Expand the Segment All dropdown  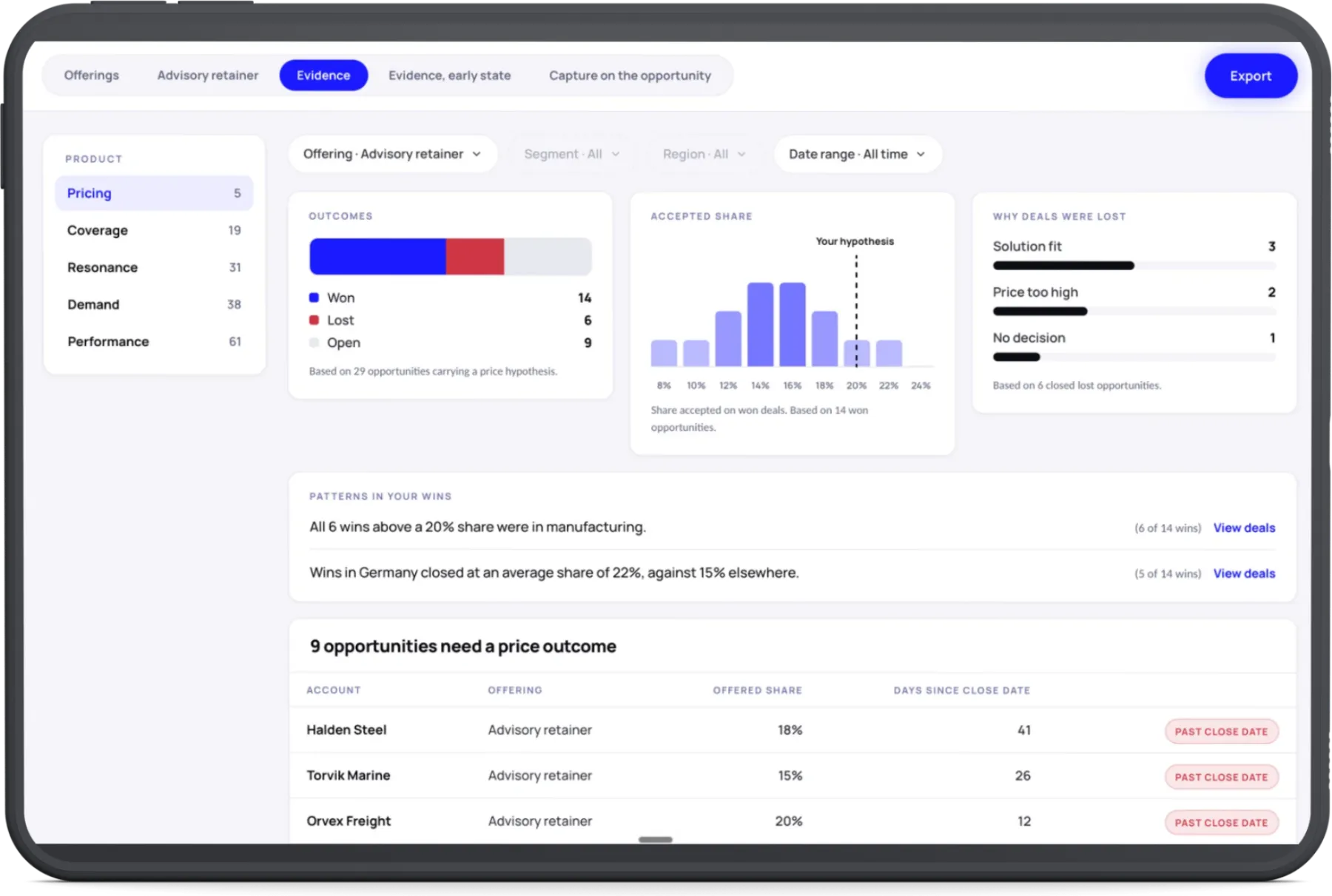click(571, 154)
